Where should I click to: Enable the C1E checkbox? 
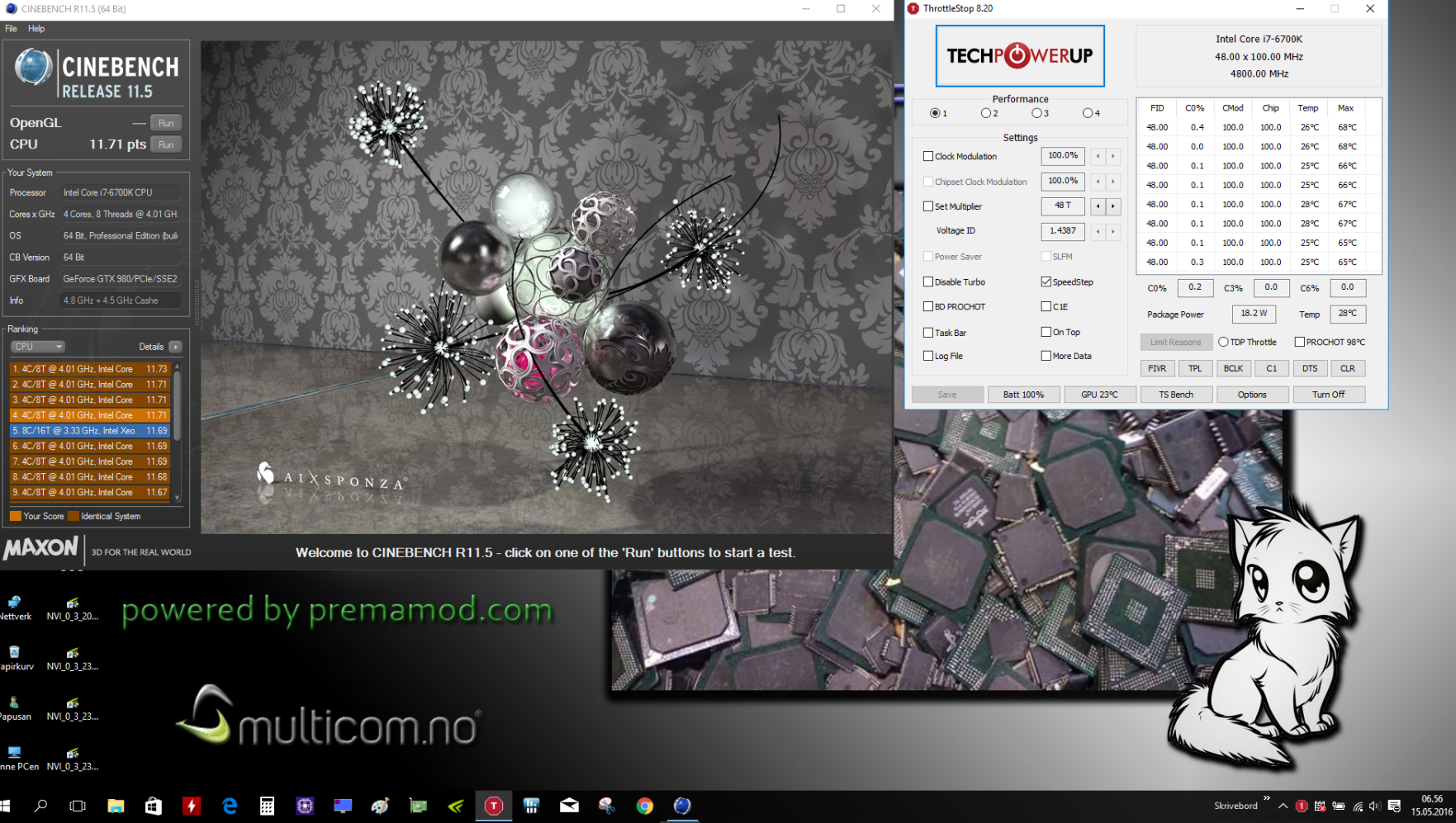pos(1046,306)
